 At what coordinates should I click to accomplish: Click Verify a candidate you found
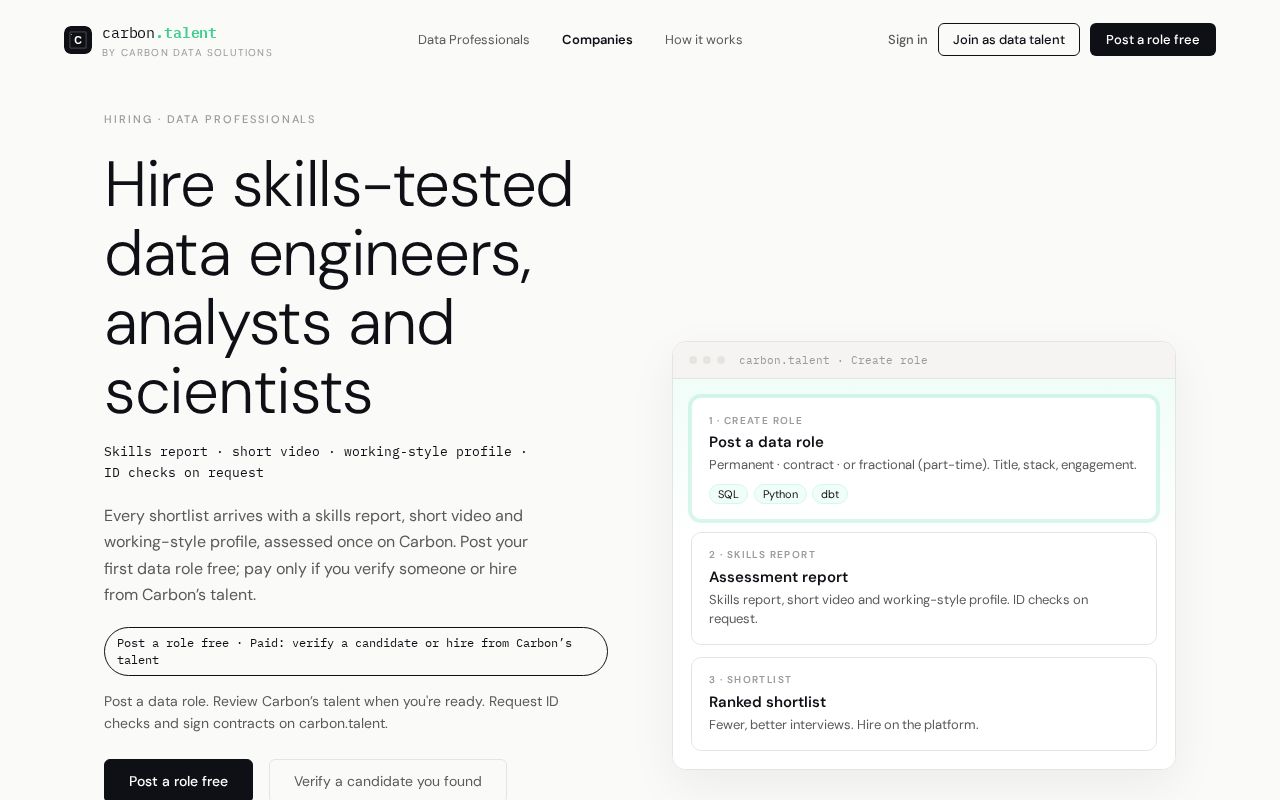point(388,780)
